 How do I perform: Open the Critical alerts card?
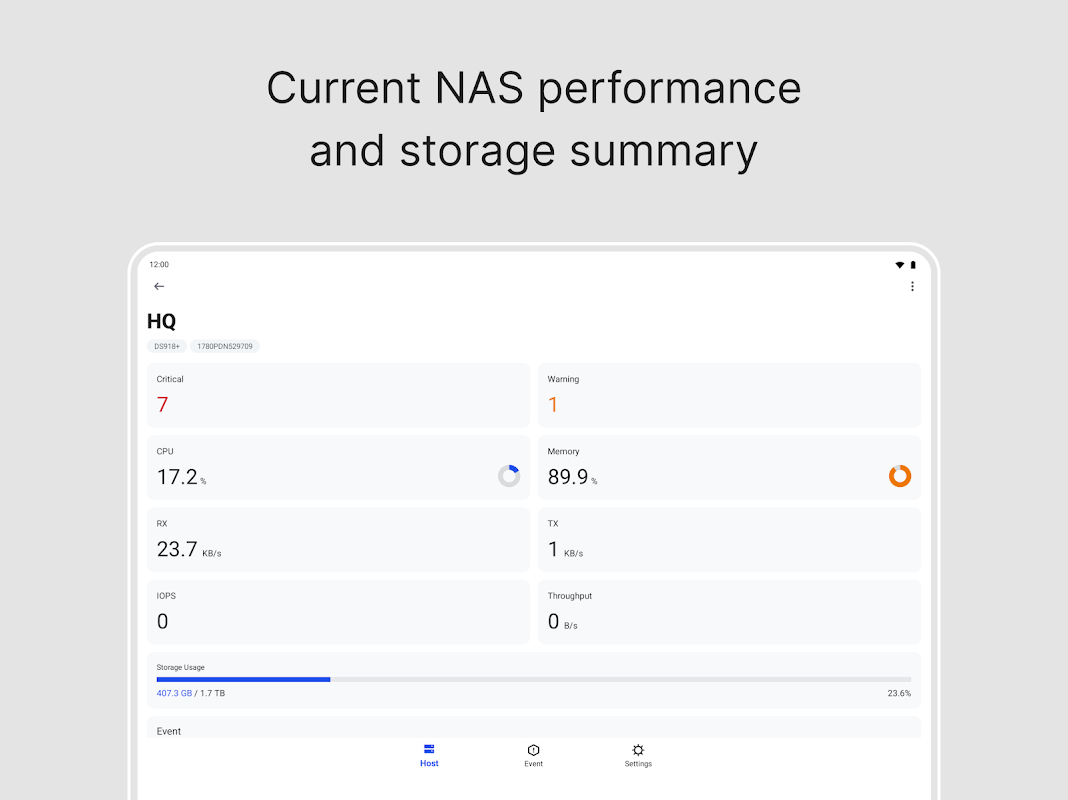point(338,395)
